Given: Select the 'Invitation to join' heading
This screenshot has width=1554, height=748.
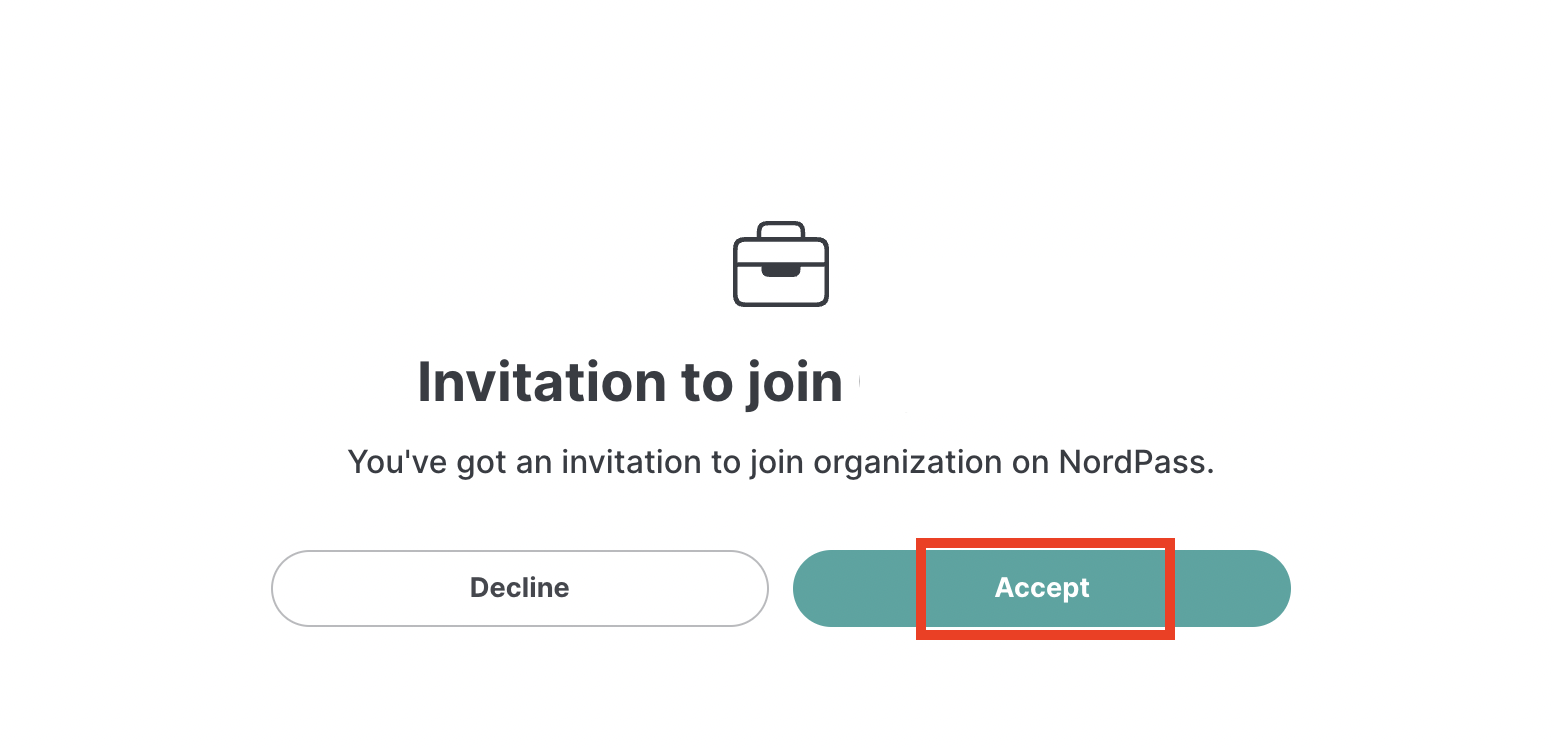Looking at the screenshot, I should pos(630,382).
